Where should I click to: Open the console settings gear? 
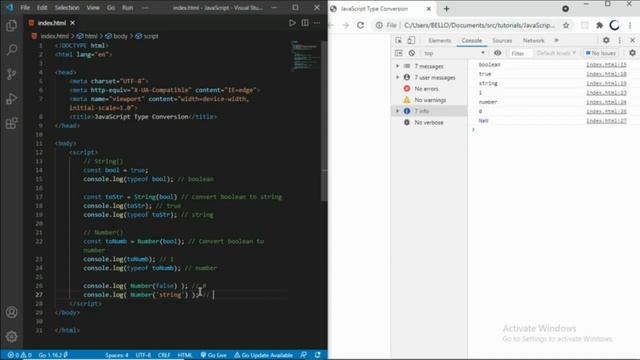point(632,53)
